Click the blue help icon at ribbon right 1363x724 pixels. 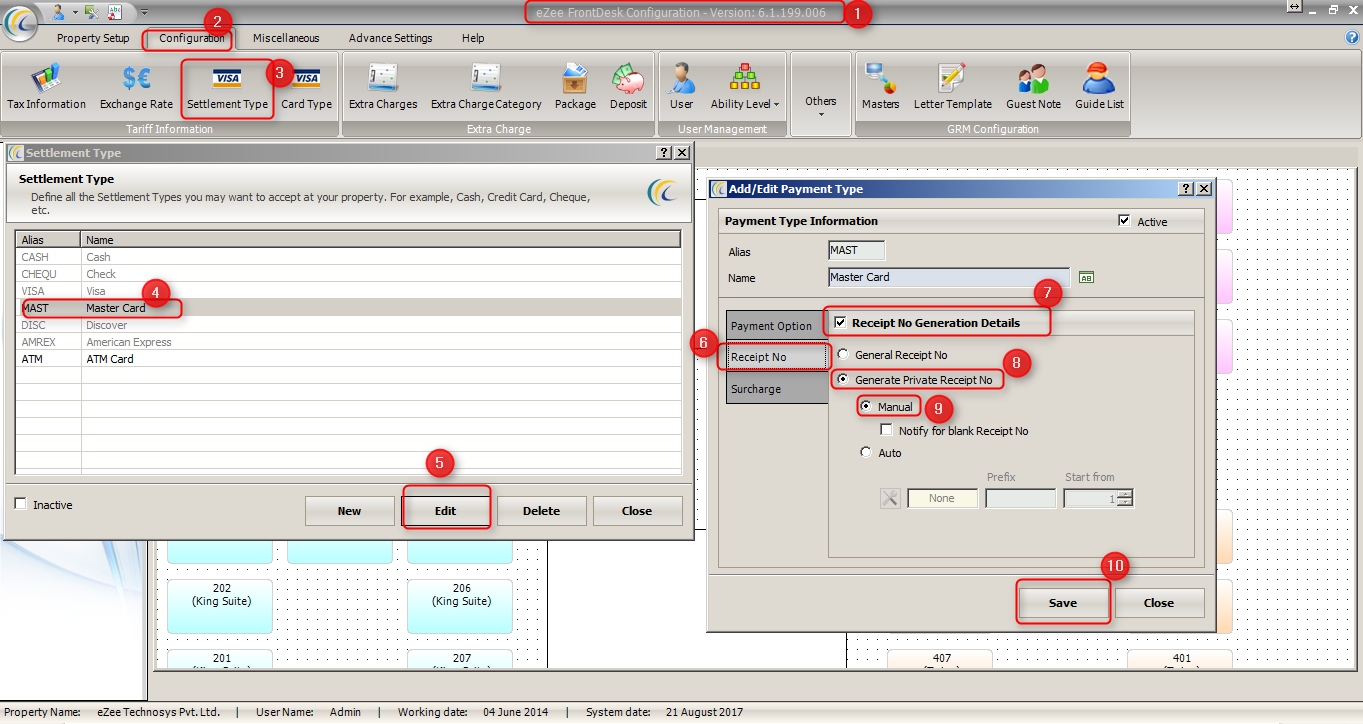point(1352,38)
